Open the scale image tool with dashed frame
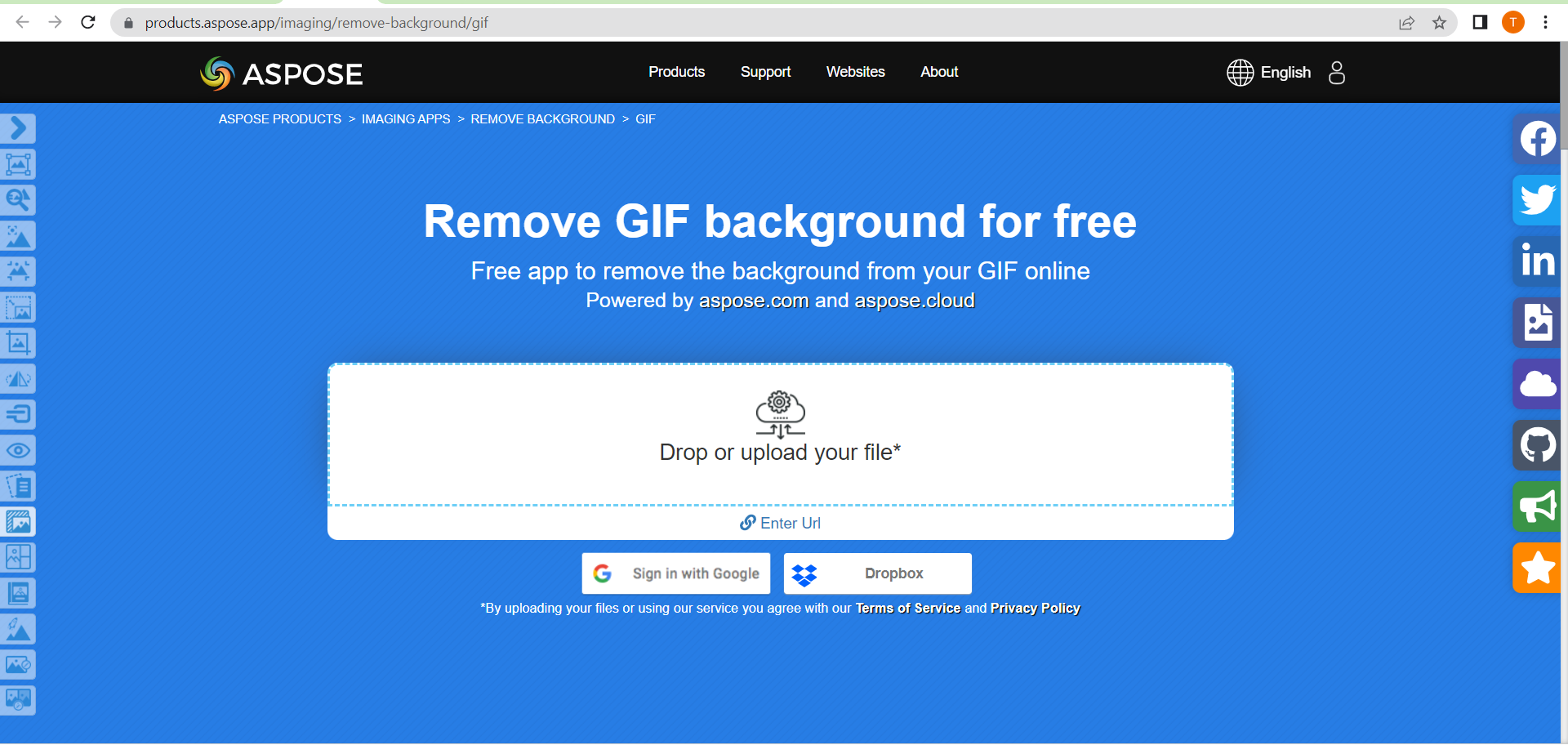This screenshot has width=1568, height=745. 18,307
